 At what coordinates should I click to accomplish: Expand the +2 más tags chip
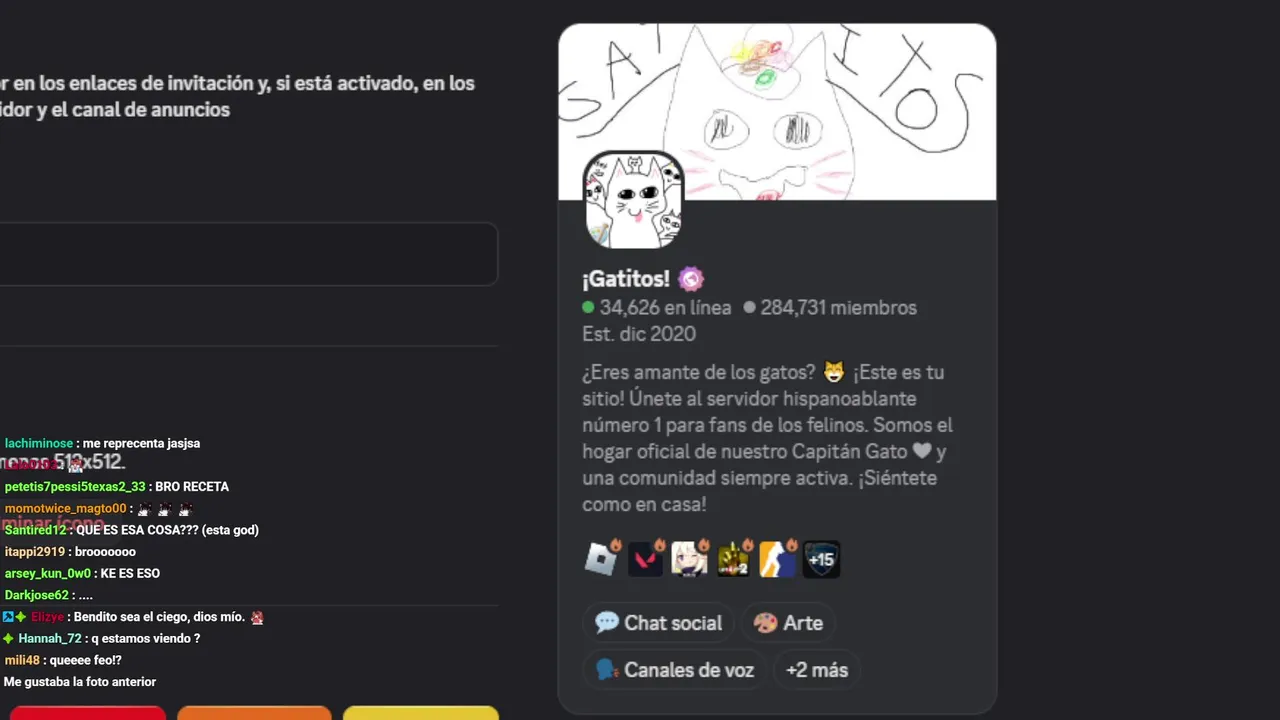click(x=817, y=670)
